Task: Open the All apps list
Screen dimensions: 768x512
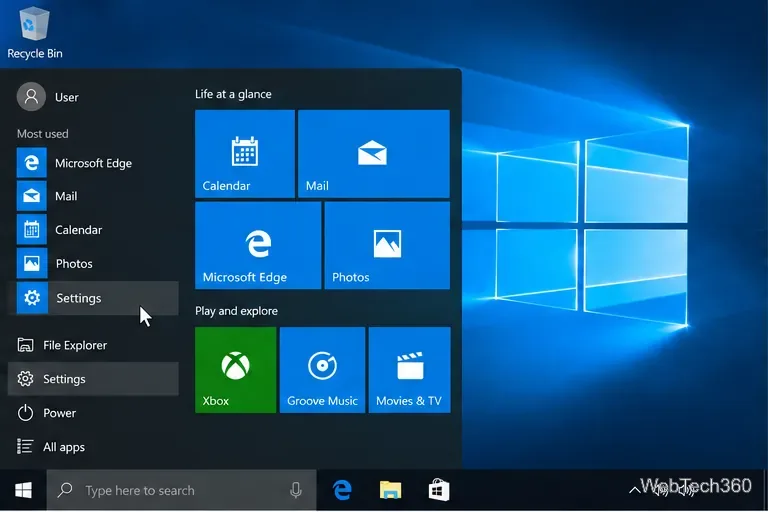Action: point(93,447)
